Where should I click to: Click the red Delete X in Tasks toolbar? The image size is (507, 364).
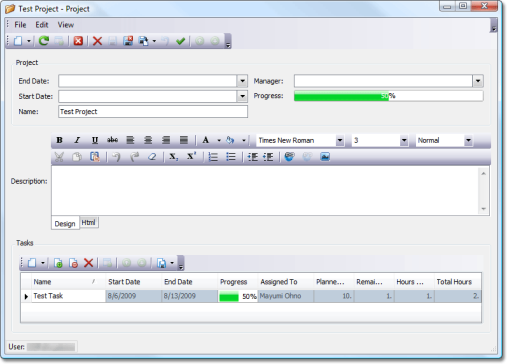pyautogui.click(x=88, y=263)
